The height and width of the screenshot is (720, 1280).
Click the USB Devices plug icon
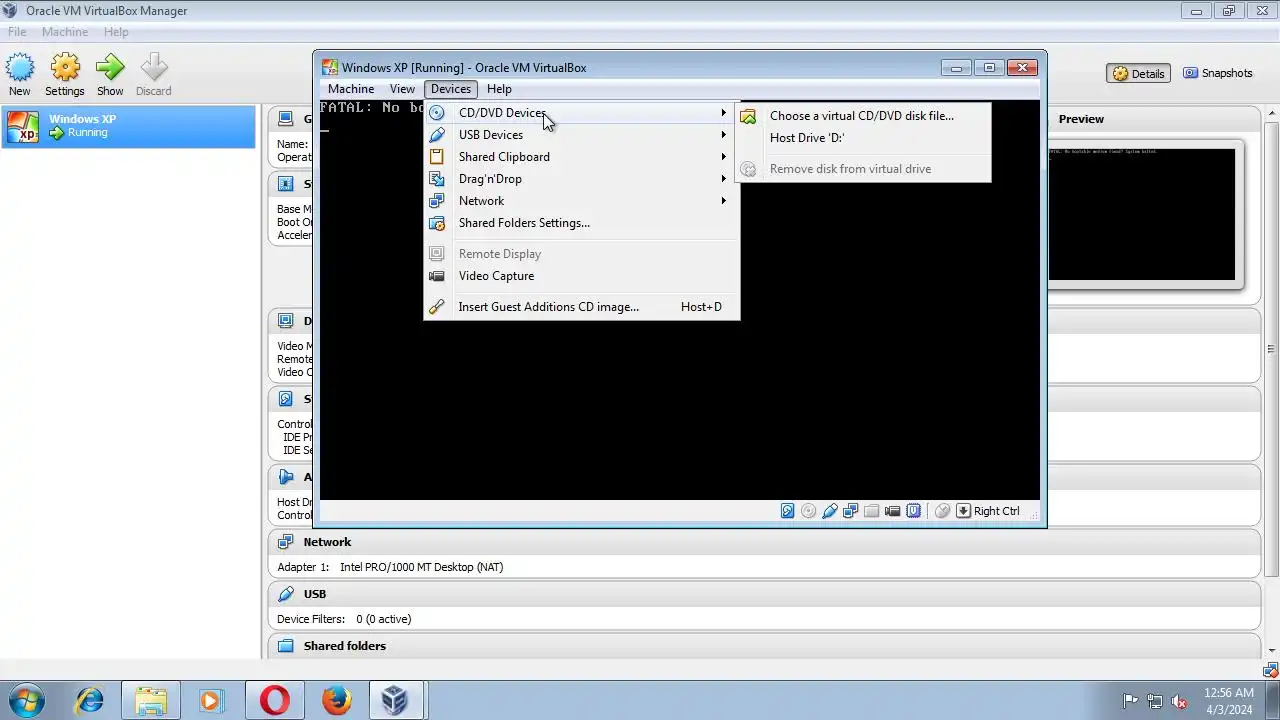pos(437,135)
